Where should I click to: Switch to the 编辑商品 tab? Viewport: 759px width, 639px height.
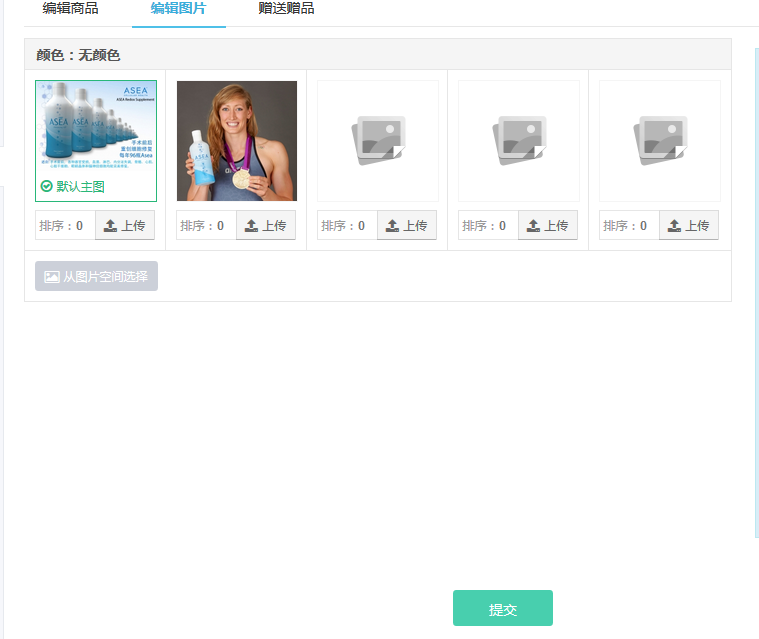coord(70,8)
